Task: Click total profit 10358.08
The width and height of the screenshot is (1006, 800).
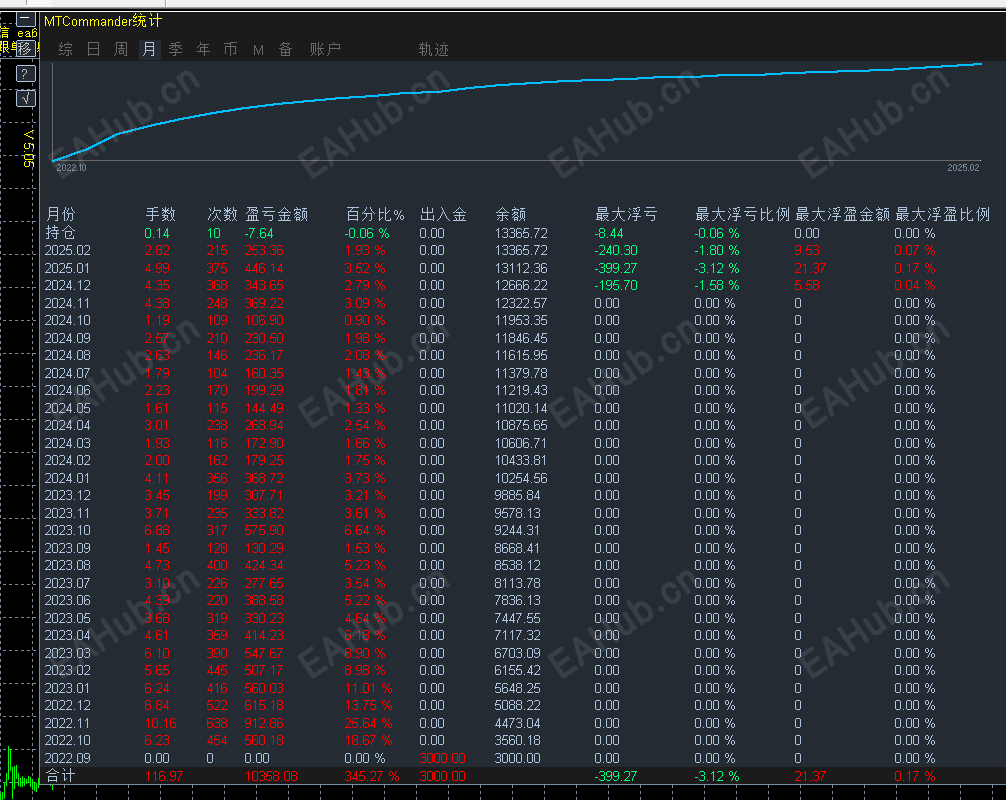Action: pos(271,776)
